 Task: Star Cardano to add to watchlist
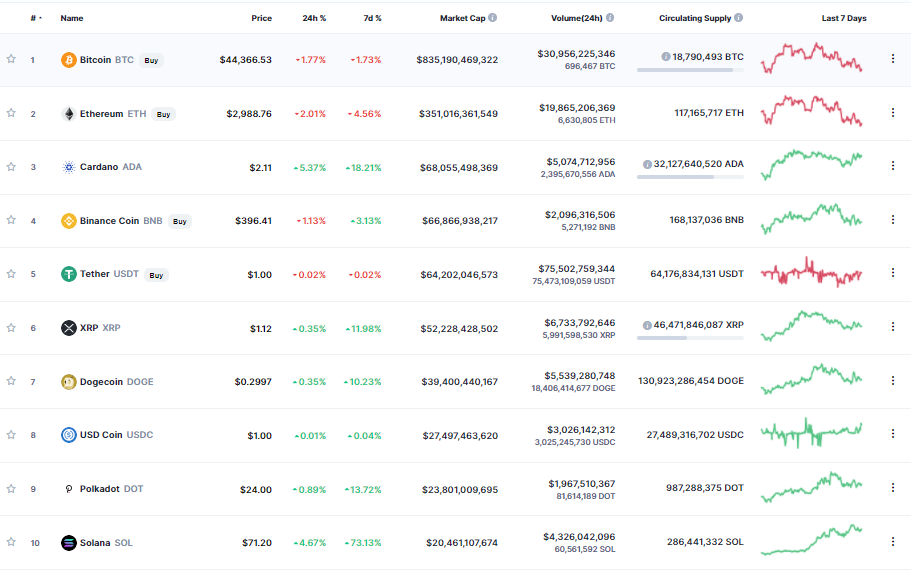point(11,167)
